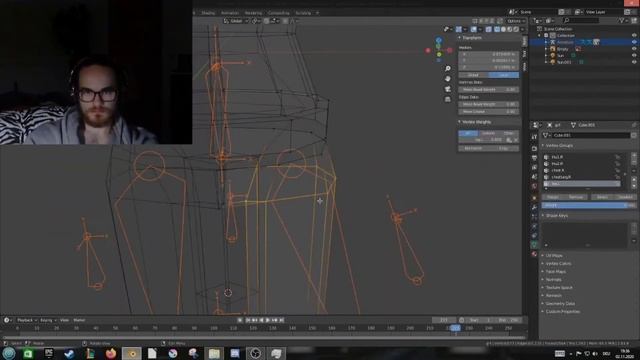Image resolution: width=640 pixels, height=360 pixels.
Task: Click the zoom magnifier viewport navigation icon
Action: click(x=448, y=69)
